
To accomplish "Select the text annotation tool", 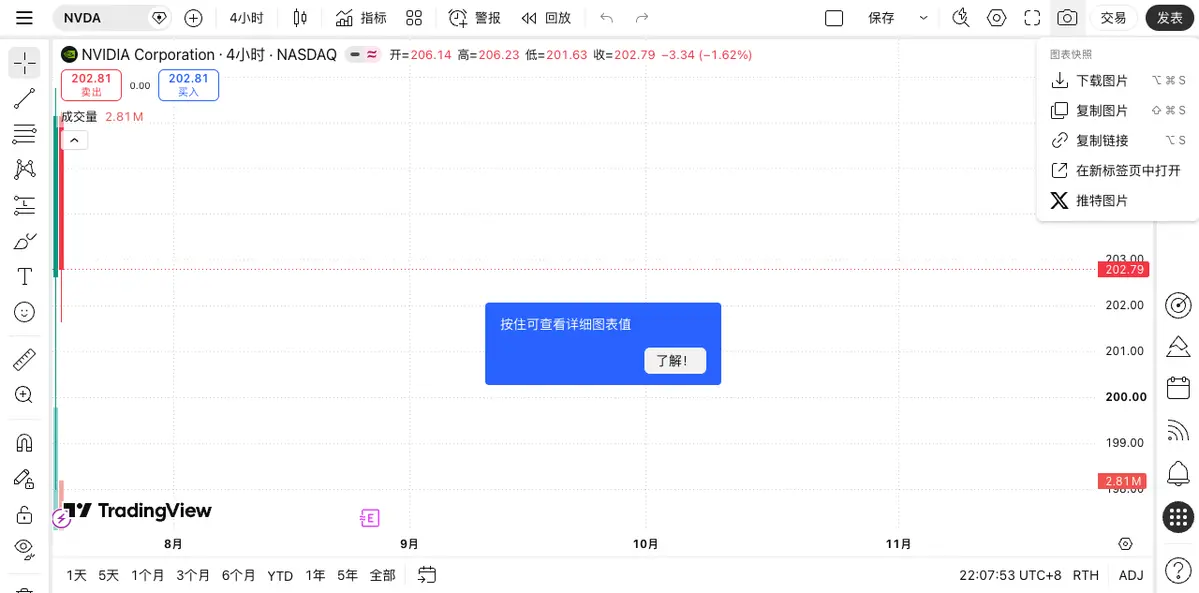I will pyautogui.click(x=24, y=275).
